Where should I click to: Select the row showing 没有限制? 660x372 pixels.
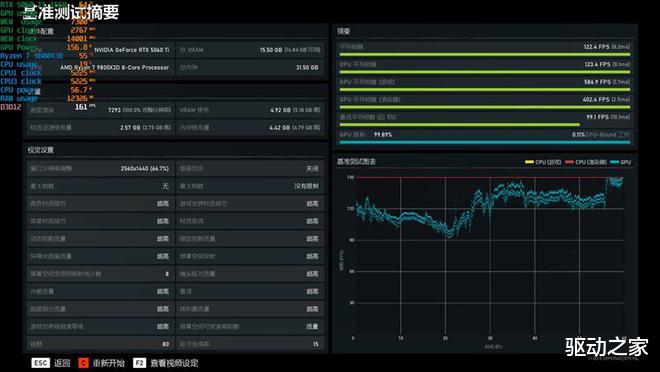(250, 186)
